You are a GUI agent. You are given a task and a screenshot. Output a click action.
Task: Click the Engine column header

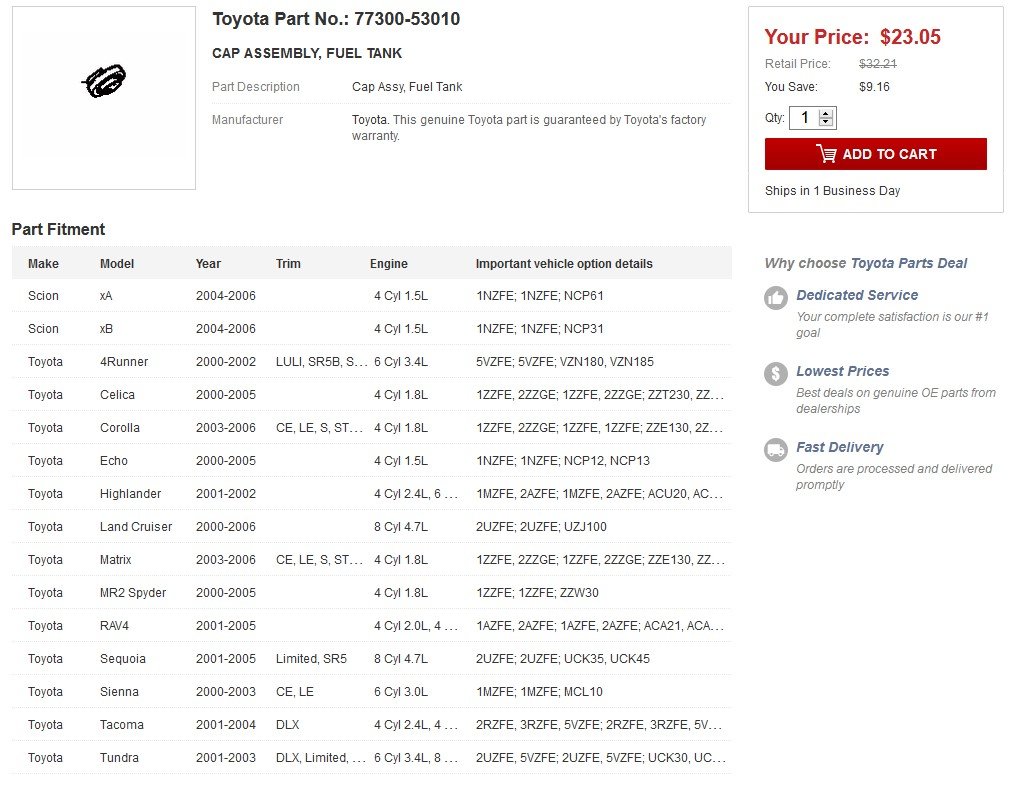pyautogui.click(x=388, y=263)
